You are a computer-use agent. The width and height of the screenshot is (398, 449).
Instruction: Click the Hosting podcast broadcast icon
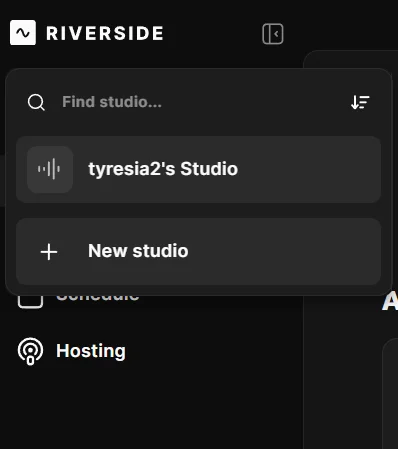click(30, 351)
